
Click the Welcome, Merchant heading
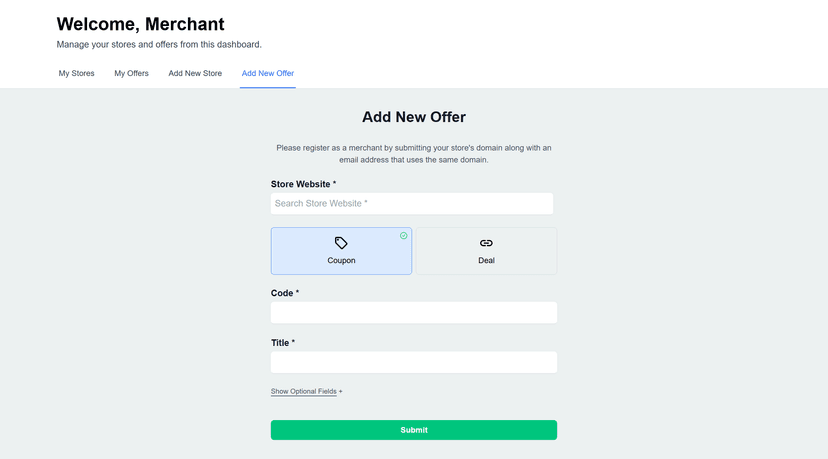(x=140, y=24)
